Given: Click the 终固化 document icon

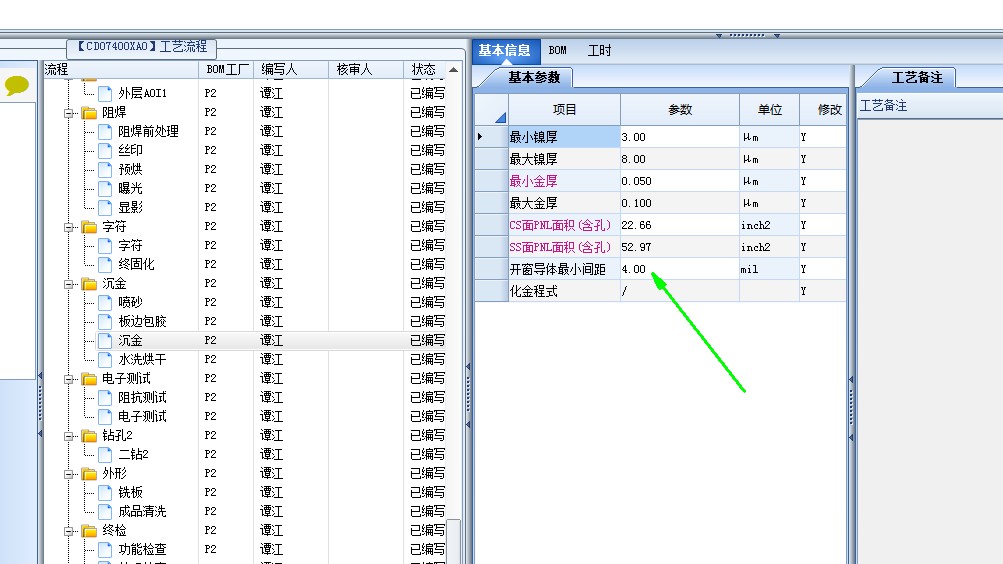Looking at the screenshot, I should pos(106,265).
